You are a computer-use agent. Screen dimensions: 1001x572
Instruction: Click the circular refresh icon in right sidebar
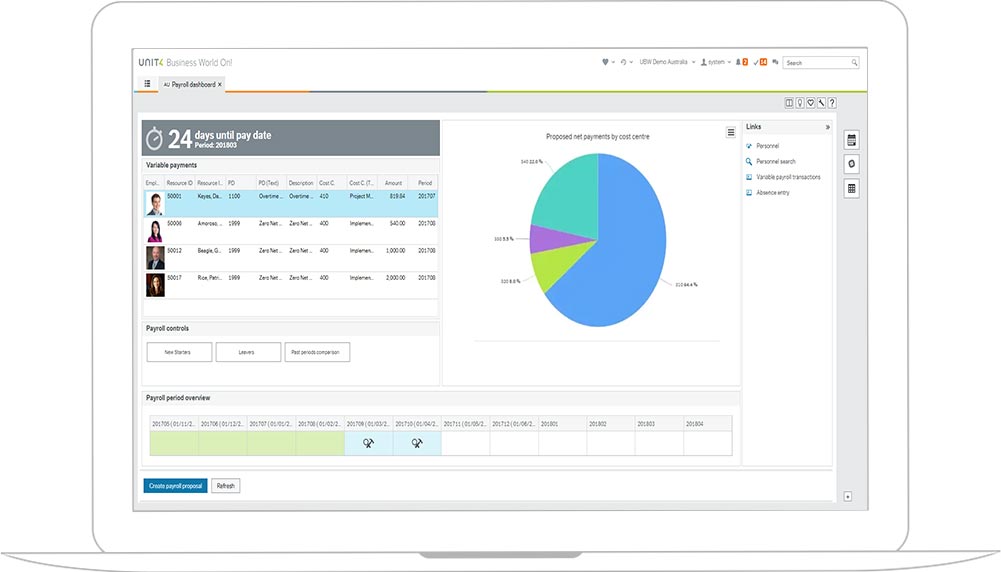tap(851, 164)
